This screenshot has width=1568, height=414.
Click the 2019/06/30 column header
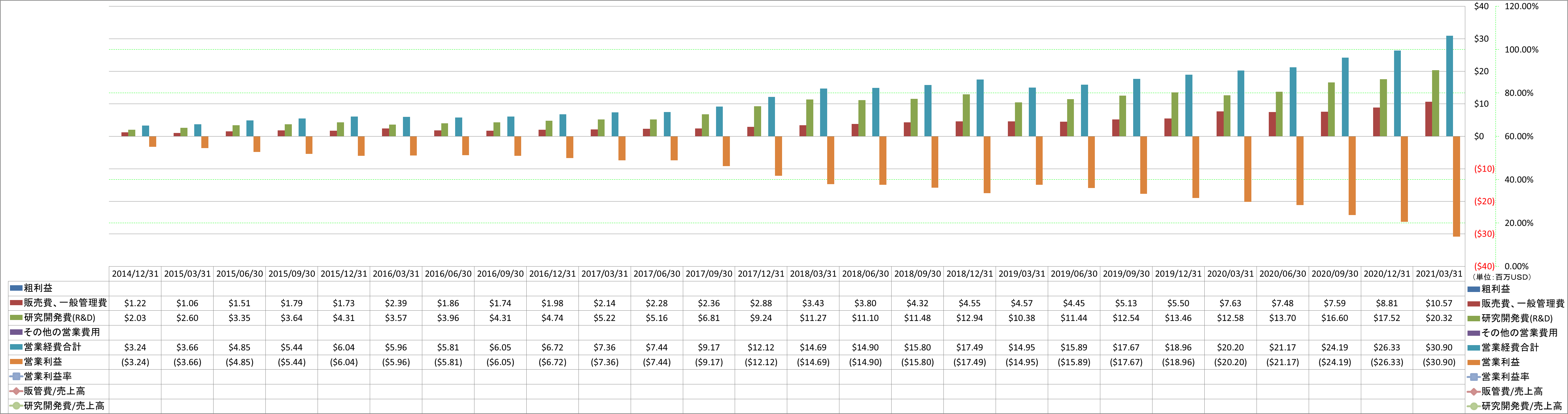[x=1074, y=274]
